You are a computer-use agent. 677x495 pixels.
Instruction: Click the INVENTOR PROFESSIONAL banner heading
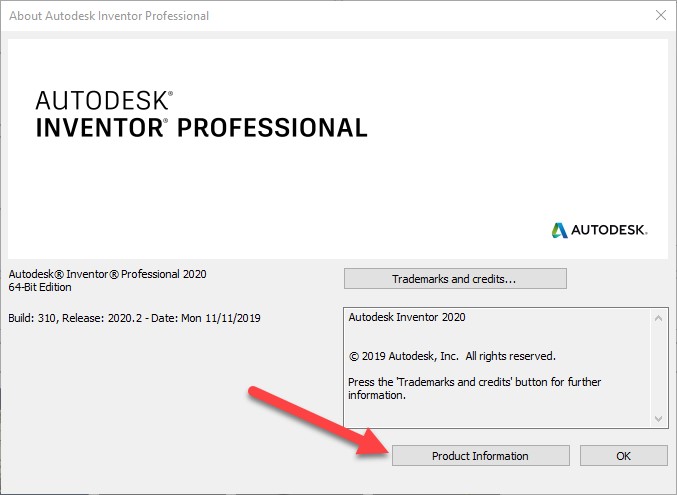tap(201, 128)
